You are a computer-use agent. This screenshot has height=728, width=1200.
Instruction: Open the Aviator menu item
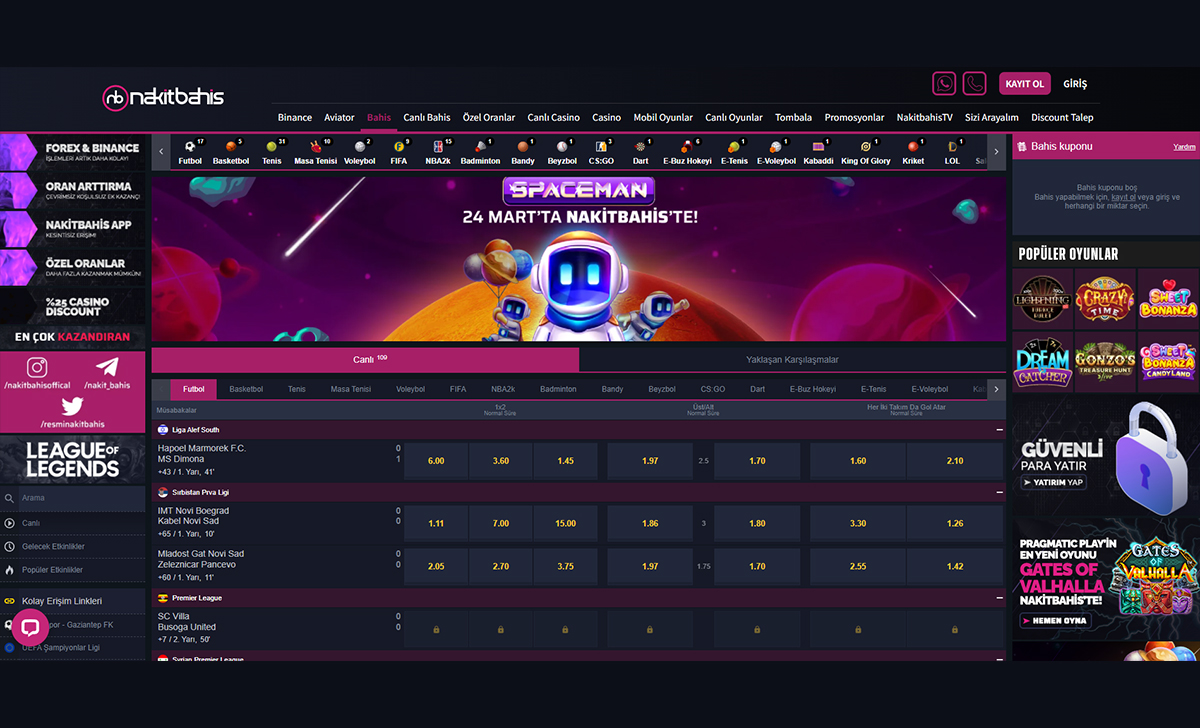339,117
